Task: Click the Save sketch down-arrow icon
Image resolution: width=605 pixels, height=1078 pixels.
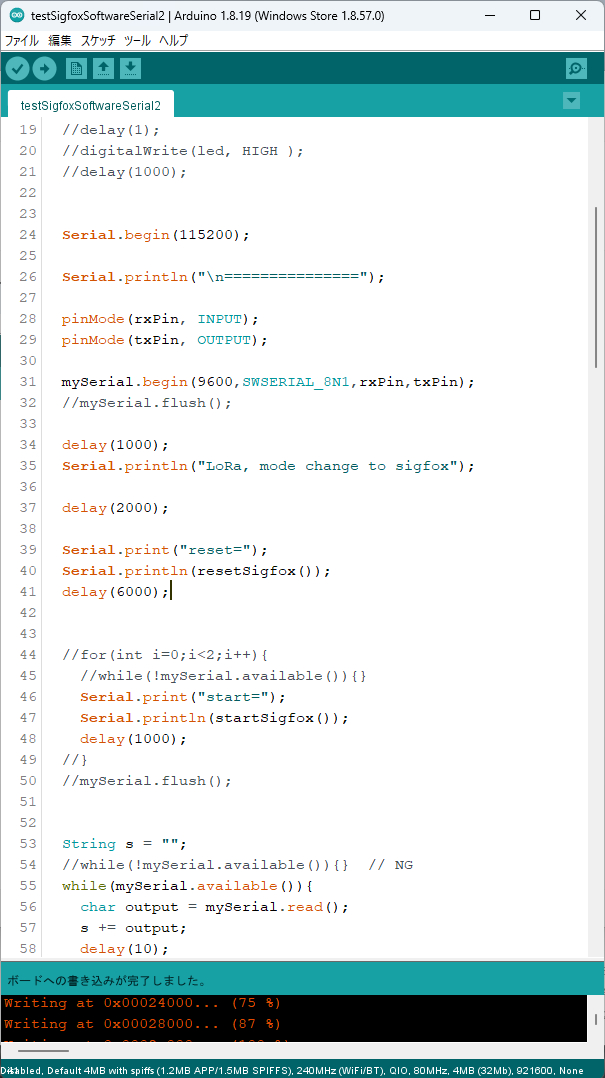Action: click(131, 68)
